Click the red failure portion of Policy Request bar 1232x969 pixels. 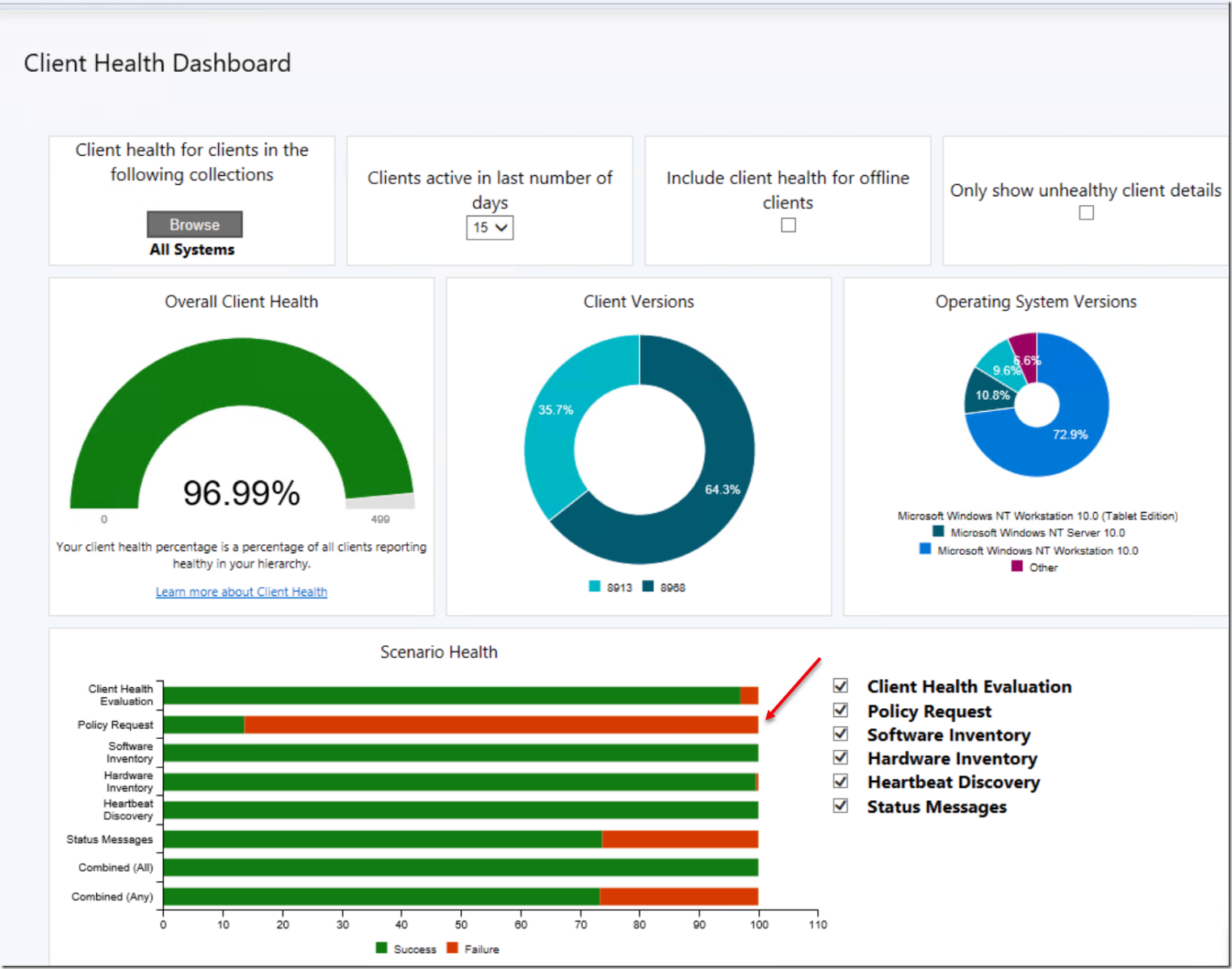click(x=501, y=725)
